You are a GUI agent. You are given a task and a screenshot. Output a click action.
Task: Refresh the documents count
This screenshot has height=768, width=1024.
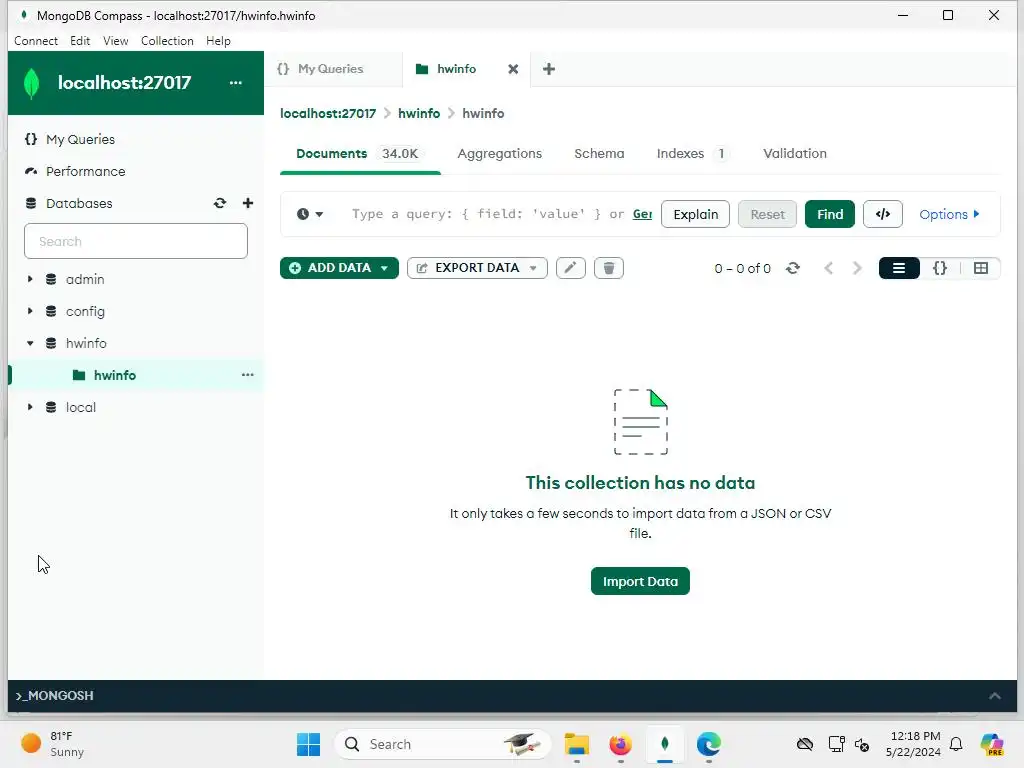click(x=793, y=268)
